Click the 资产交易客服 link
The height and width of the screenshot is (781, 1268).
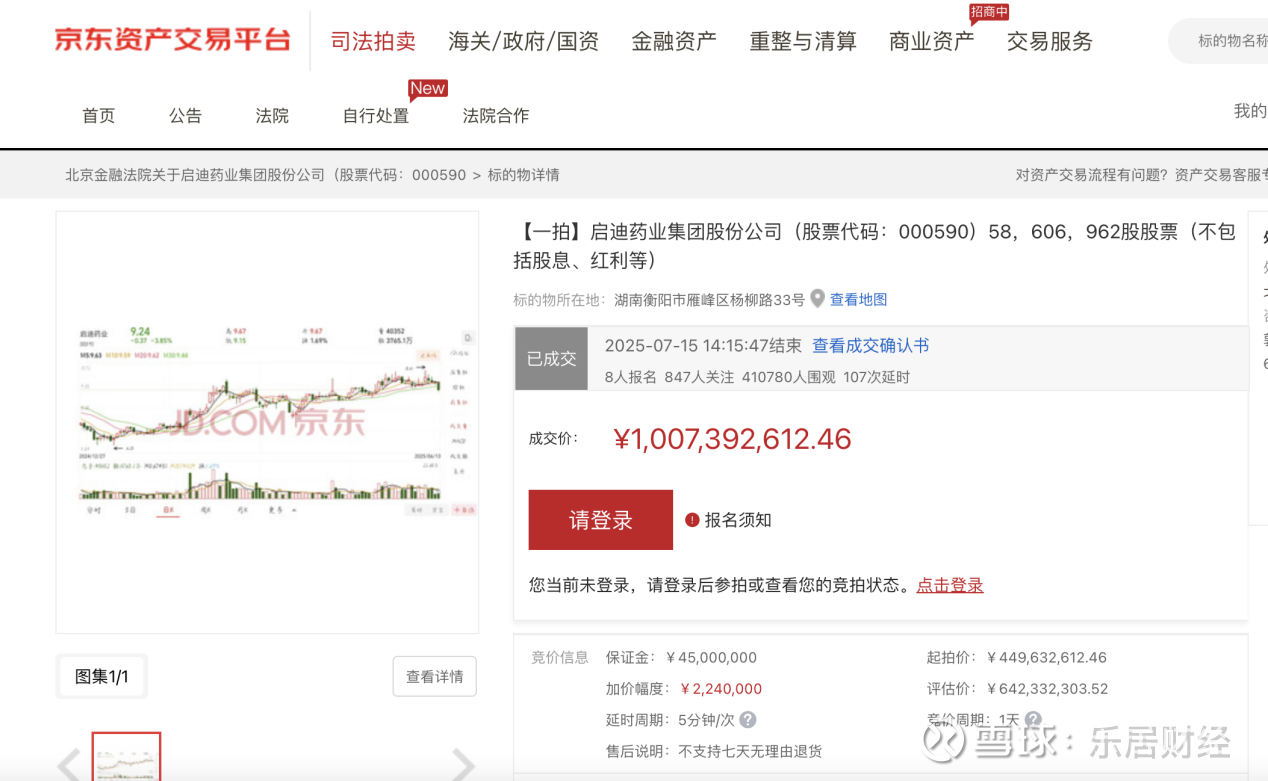click(x=1221, y=175)
